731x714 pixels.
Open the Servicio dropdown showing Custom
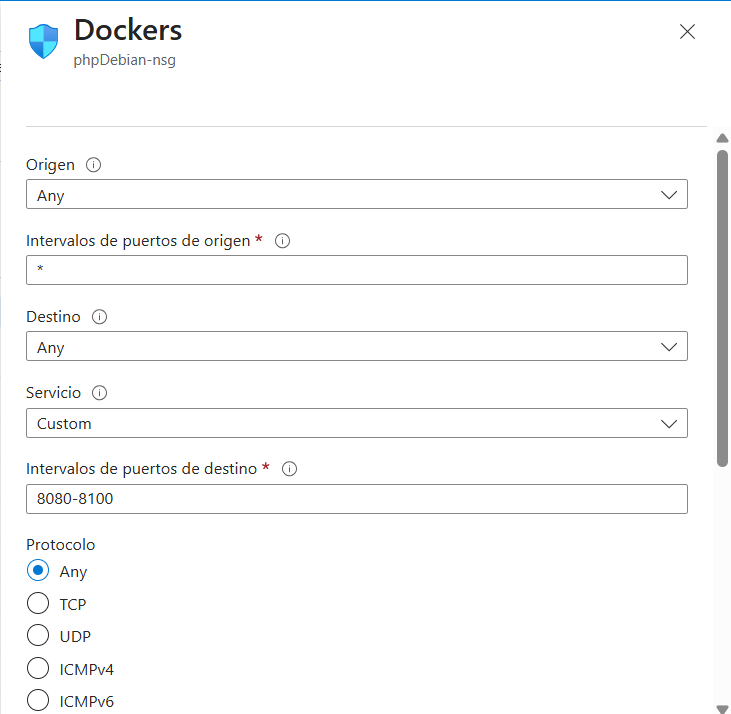pyautogui.click(x=356, y=423)
